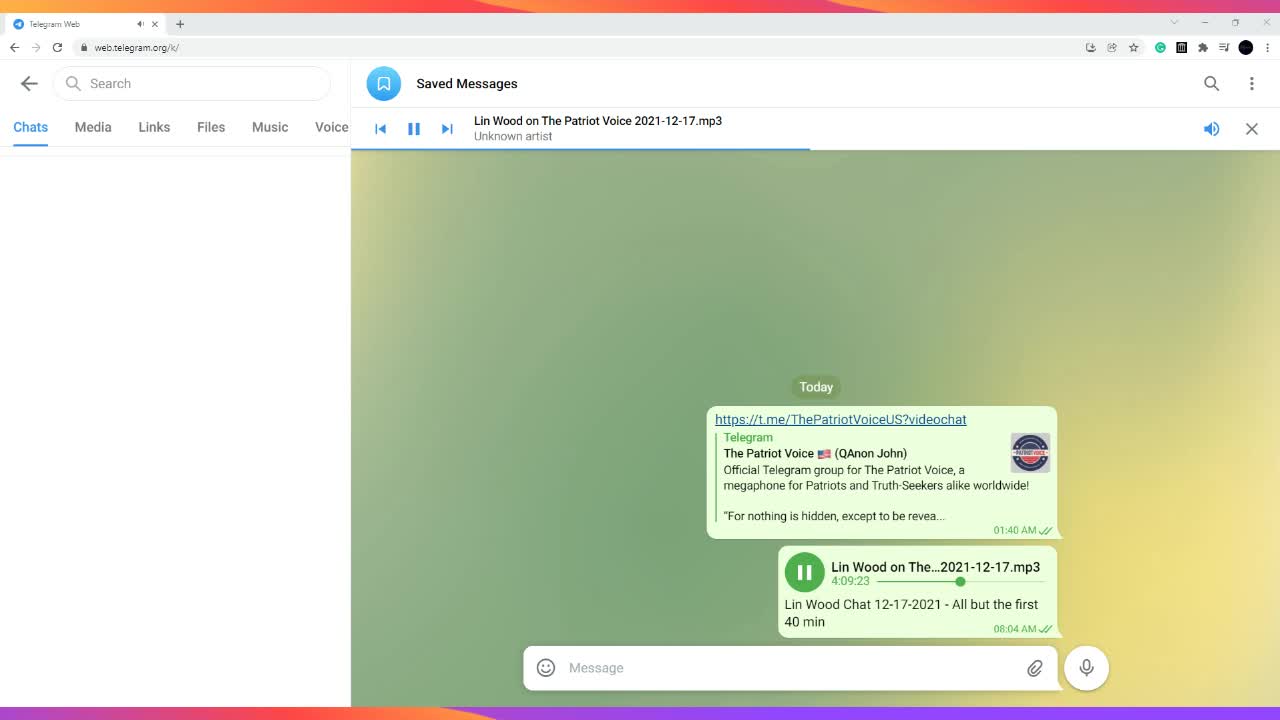Pause the mp3 in message bubble

tap(804, 573)
